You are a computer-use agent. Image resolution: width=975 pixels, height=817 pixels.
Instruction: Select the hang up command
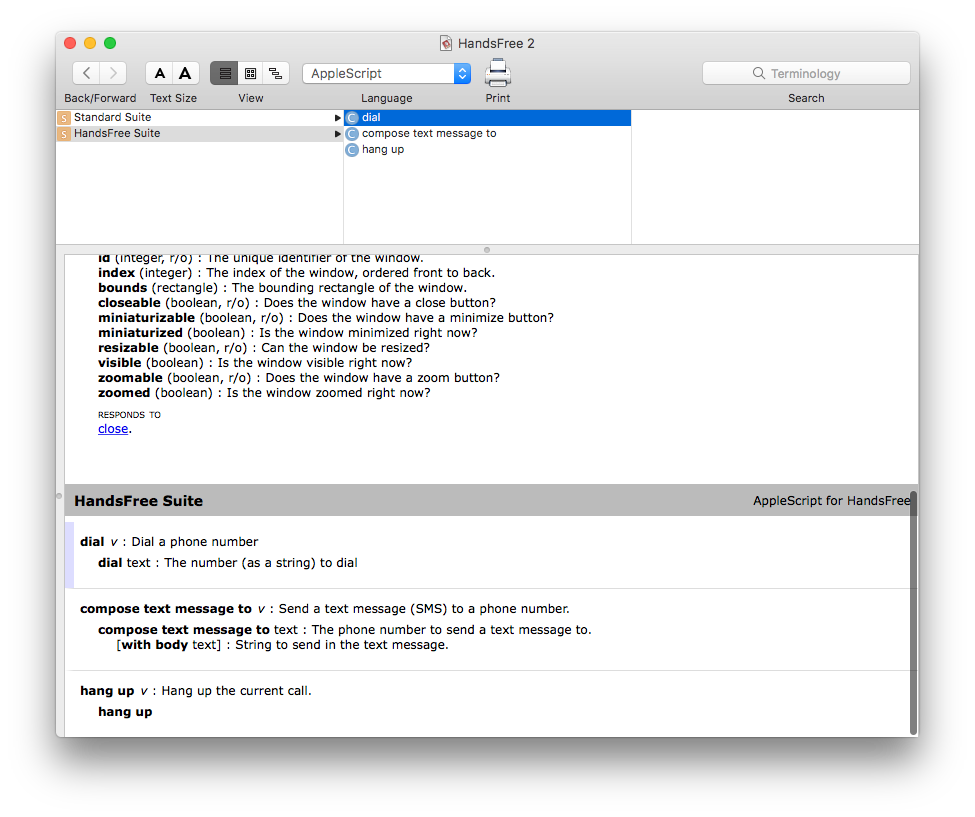(x=488, y=150)
